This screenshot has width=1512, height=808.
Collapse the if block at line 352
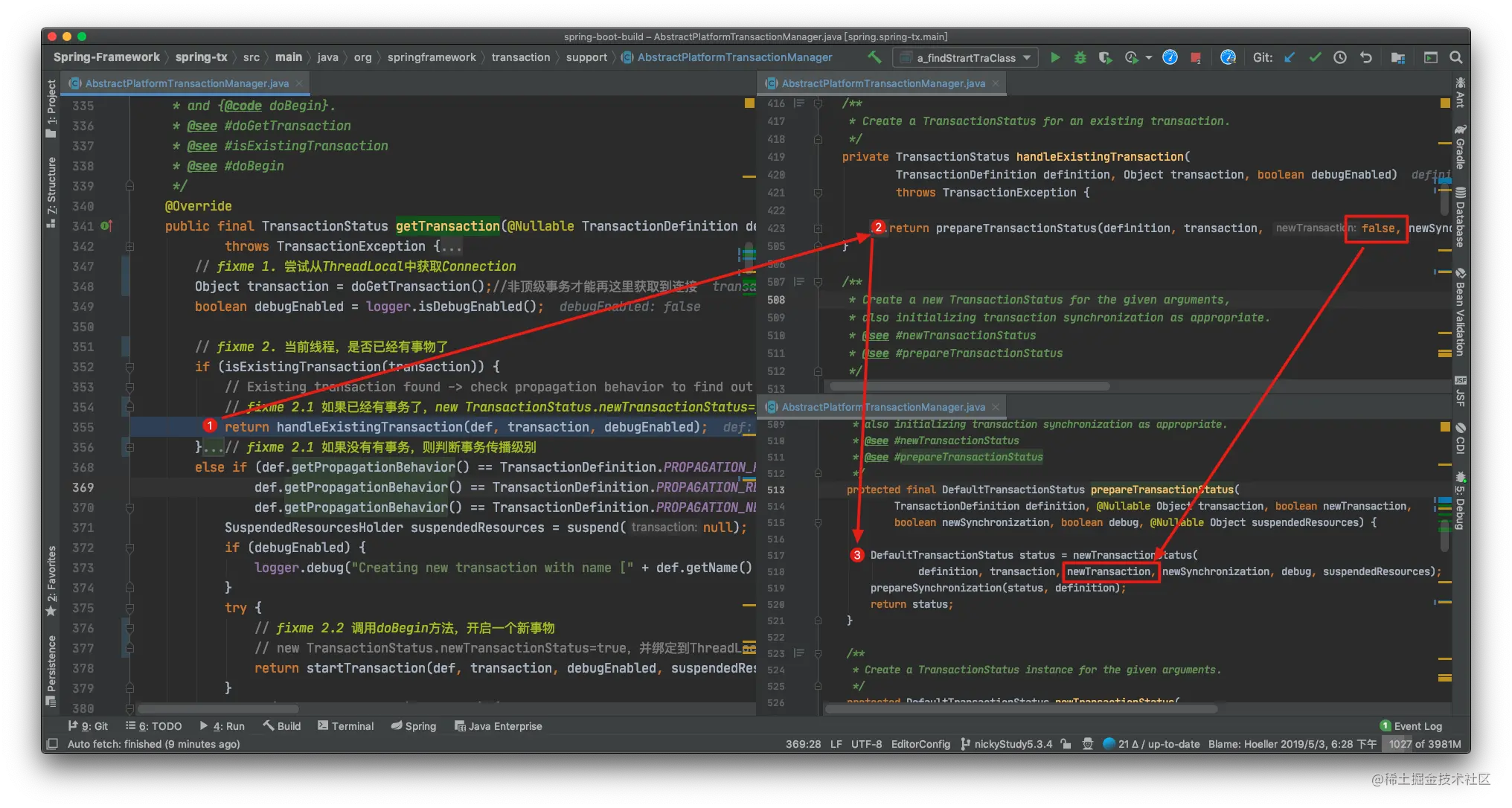click(x=129, y=367)
